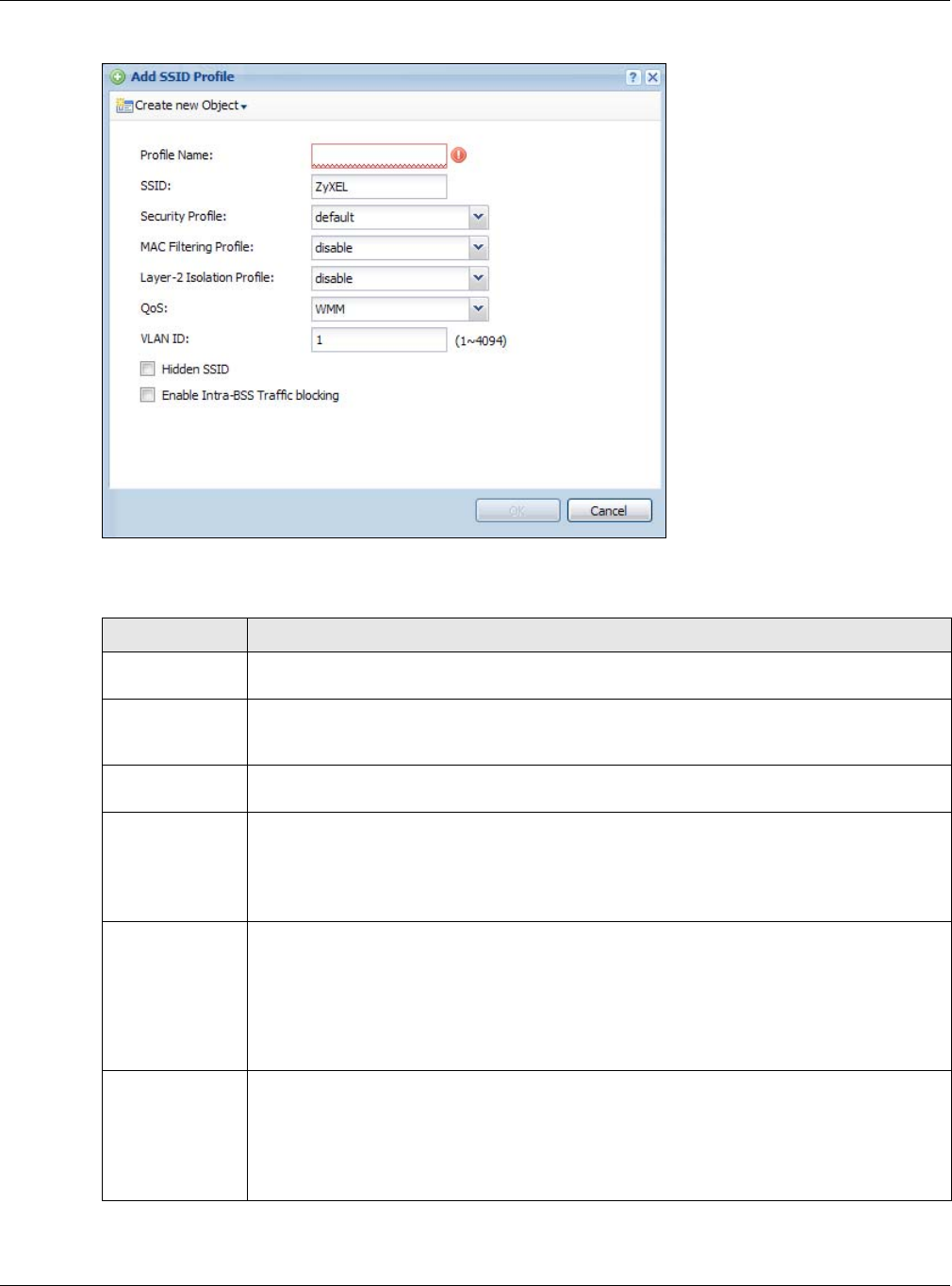Screen dimensions: 952x1286
Task: Click the VLAN ID input field
Action: [379, 339]
